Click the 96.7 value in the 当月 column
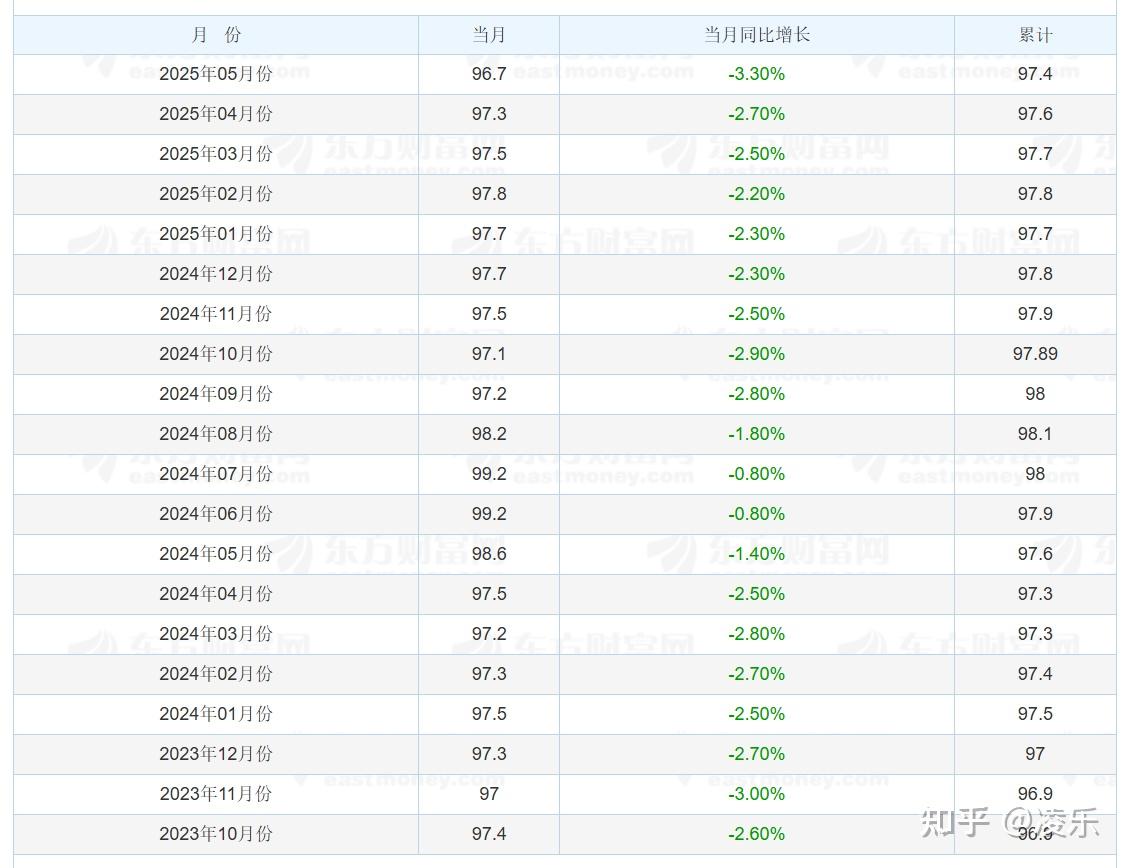 (488, 74)
